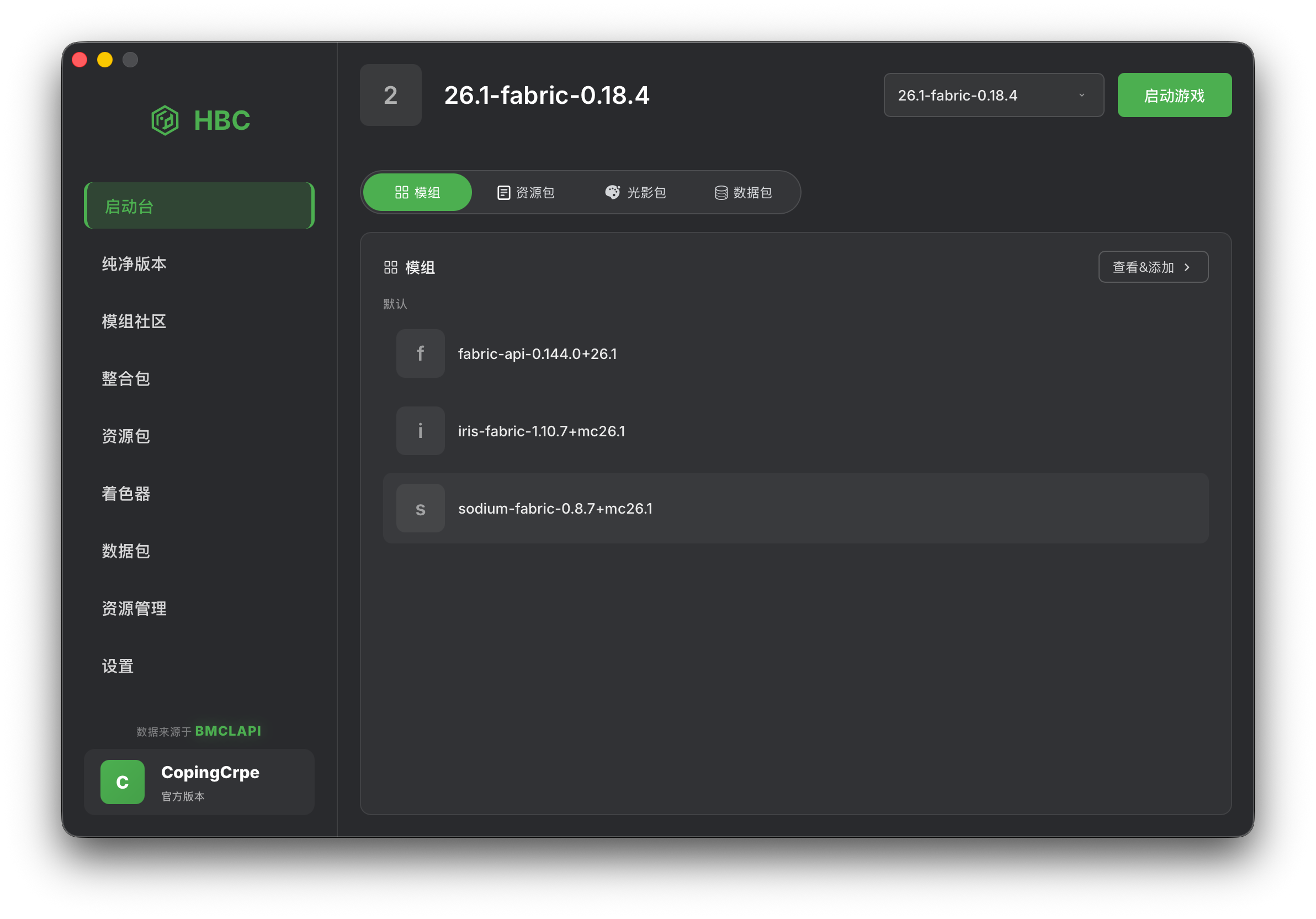Switch to the 光影包 shader tab
This screenshot has width=1316, height=919.
pyautogui.click(x=635, y=193)
